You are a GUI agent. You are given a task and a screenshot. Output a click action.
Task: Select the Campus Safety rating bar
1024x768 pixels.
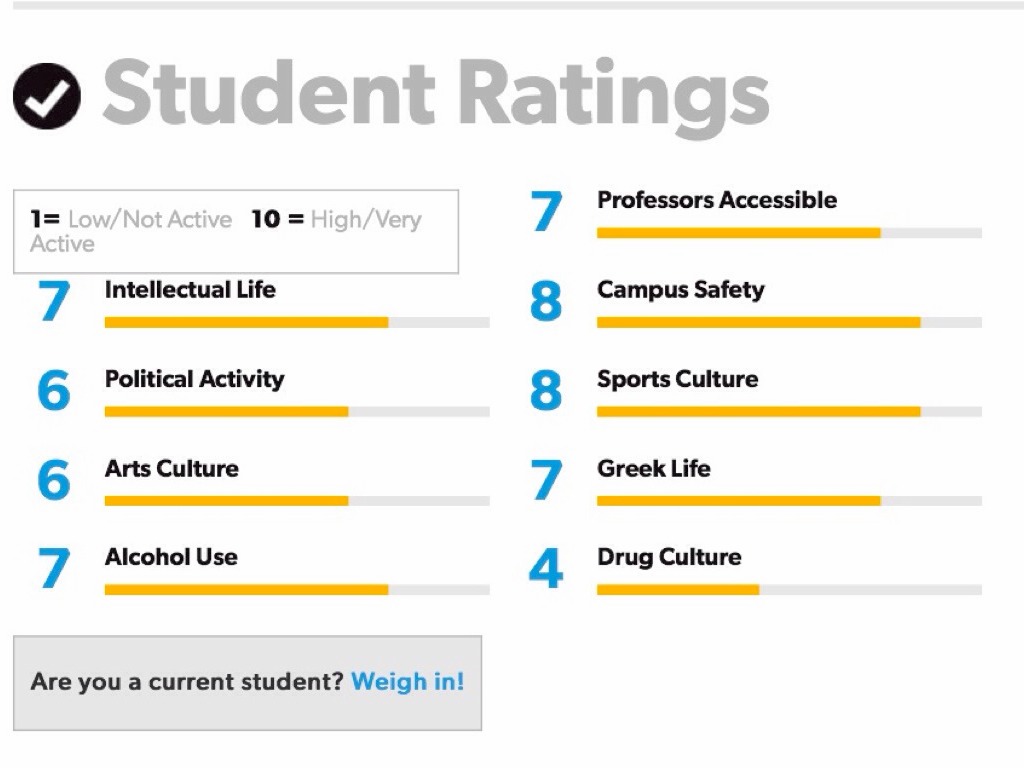click(x=789, y=323)
